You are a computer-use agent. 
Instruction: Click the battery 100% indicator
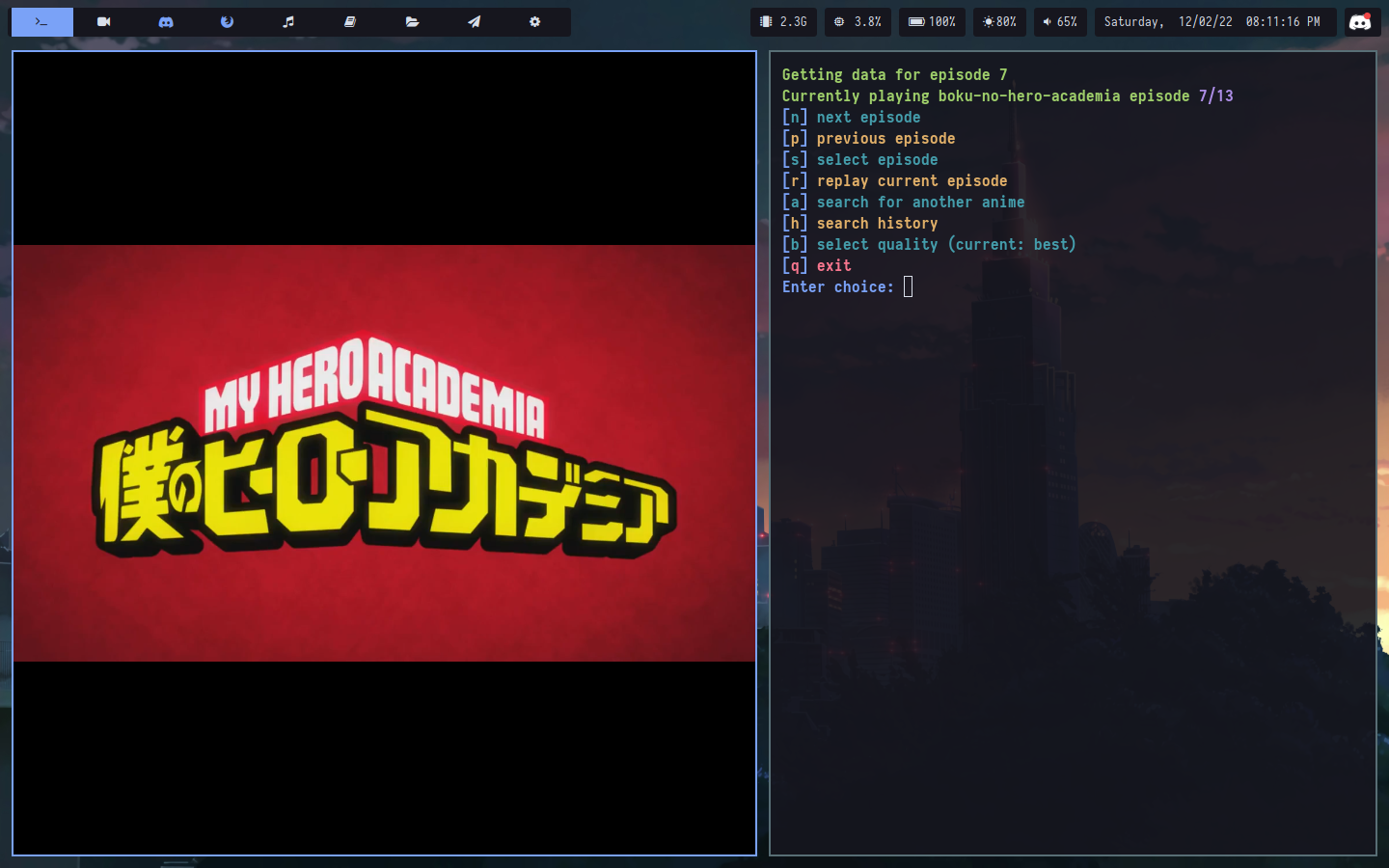(932, 21)
